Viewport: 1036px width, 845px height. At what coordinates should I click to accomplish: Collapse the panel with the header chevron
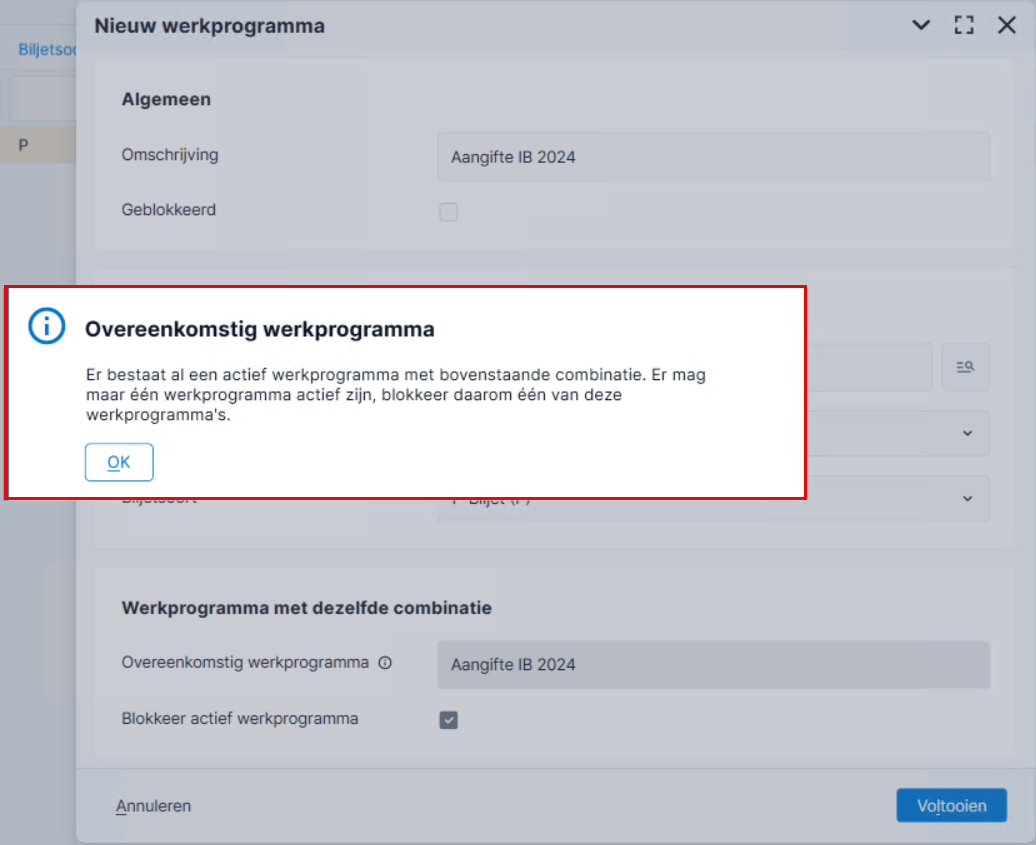pyautogui.click(x=921, y=25)
